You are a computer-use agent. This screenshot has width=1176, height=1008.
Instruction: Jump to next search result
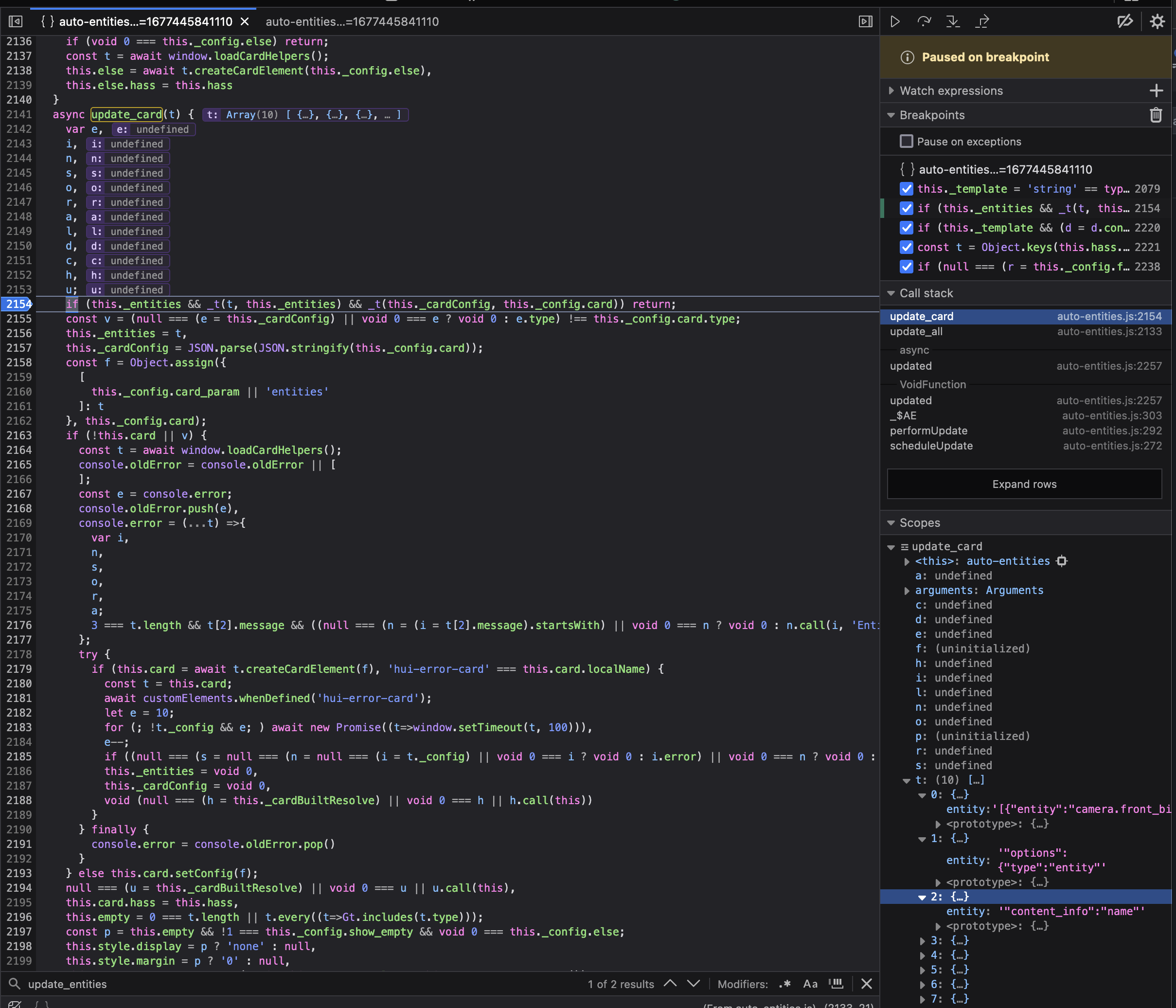coord(694,984)
